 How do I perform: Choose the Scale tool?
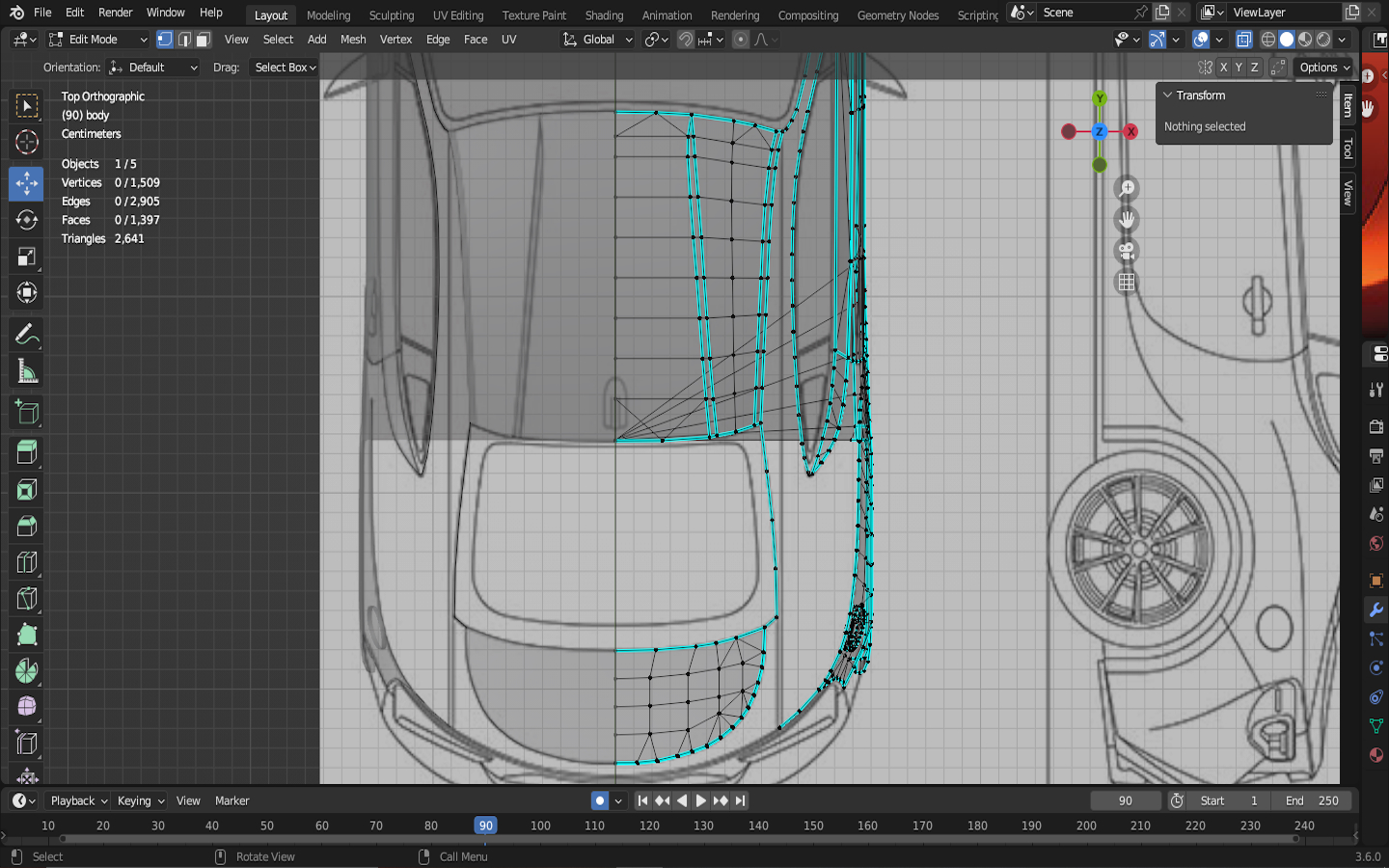(26, 257)
